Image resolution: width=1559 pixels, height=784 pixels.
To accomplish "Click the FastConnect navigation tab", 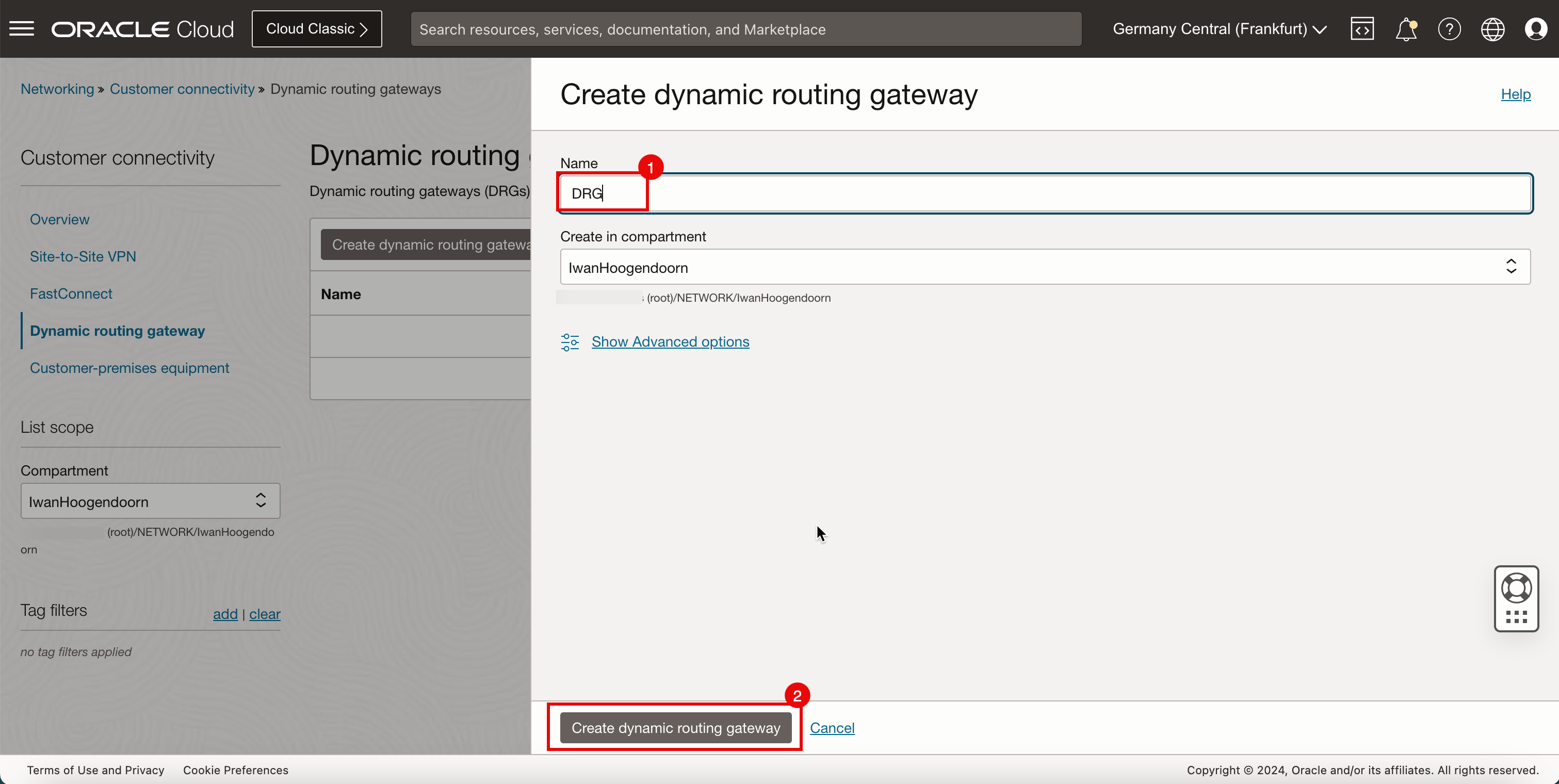I will pos(71,293).
